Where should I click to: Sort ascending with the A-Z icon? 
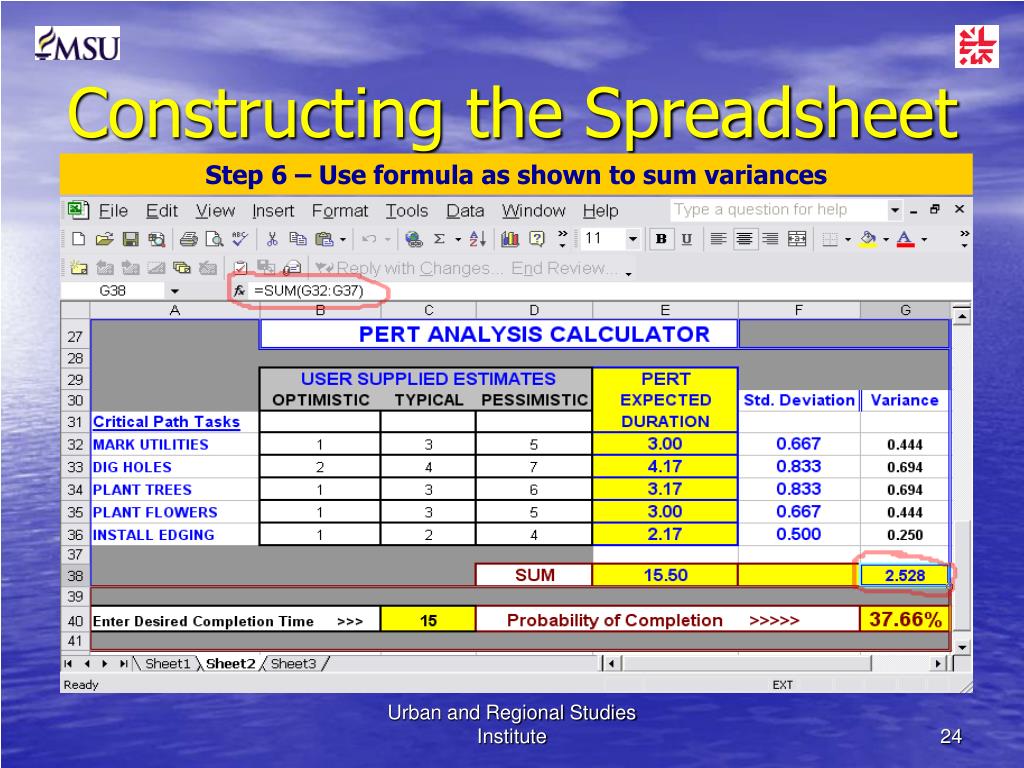click(x=477, y=239)
